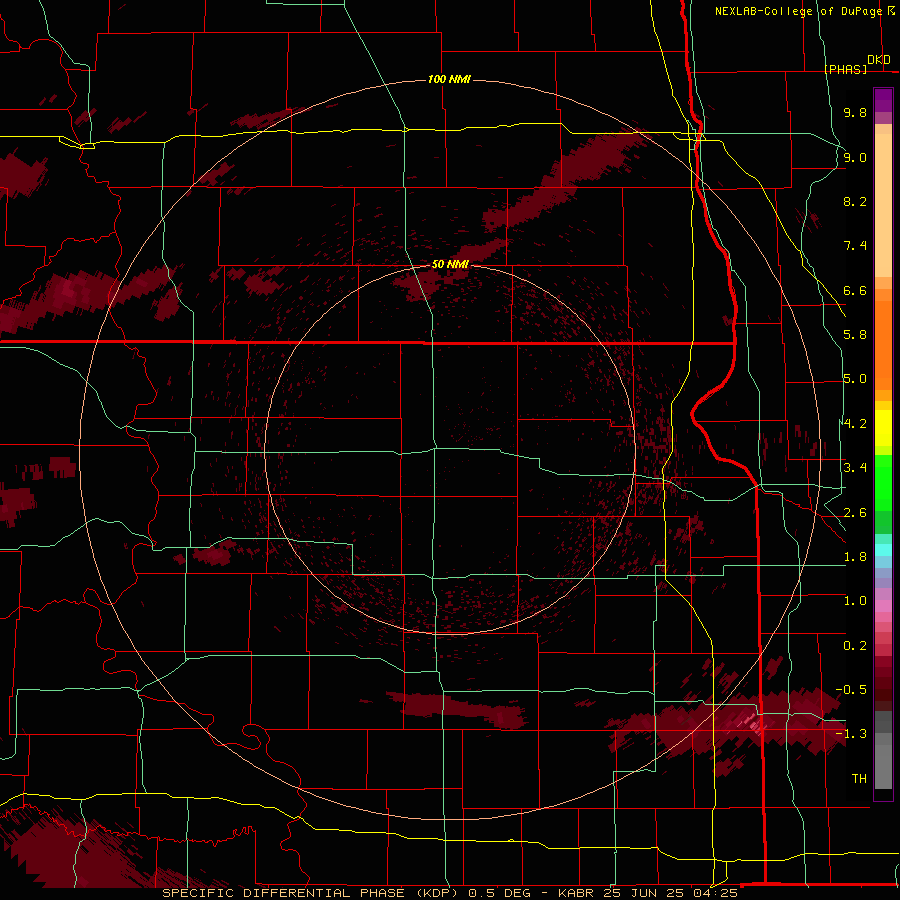Click the 3.4 scale value
The height and width of the screenshot is (900, 900).
855,468
